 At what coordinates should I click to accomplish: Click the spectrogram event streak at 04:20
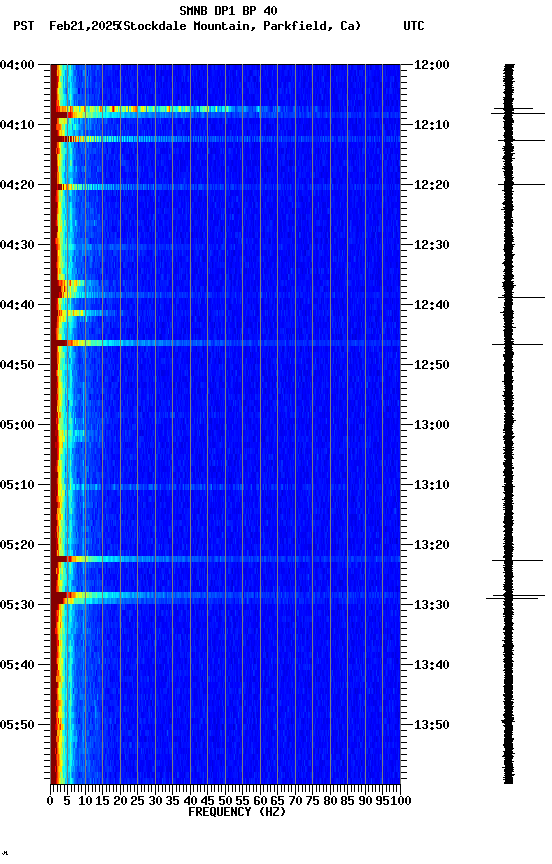click(225, 187)
